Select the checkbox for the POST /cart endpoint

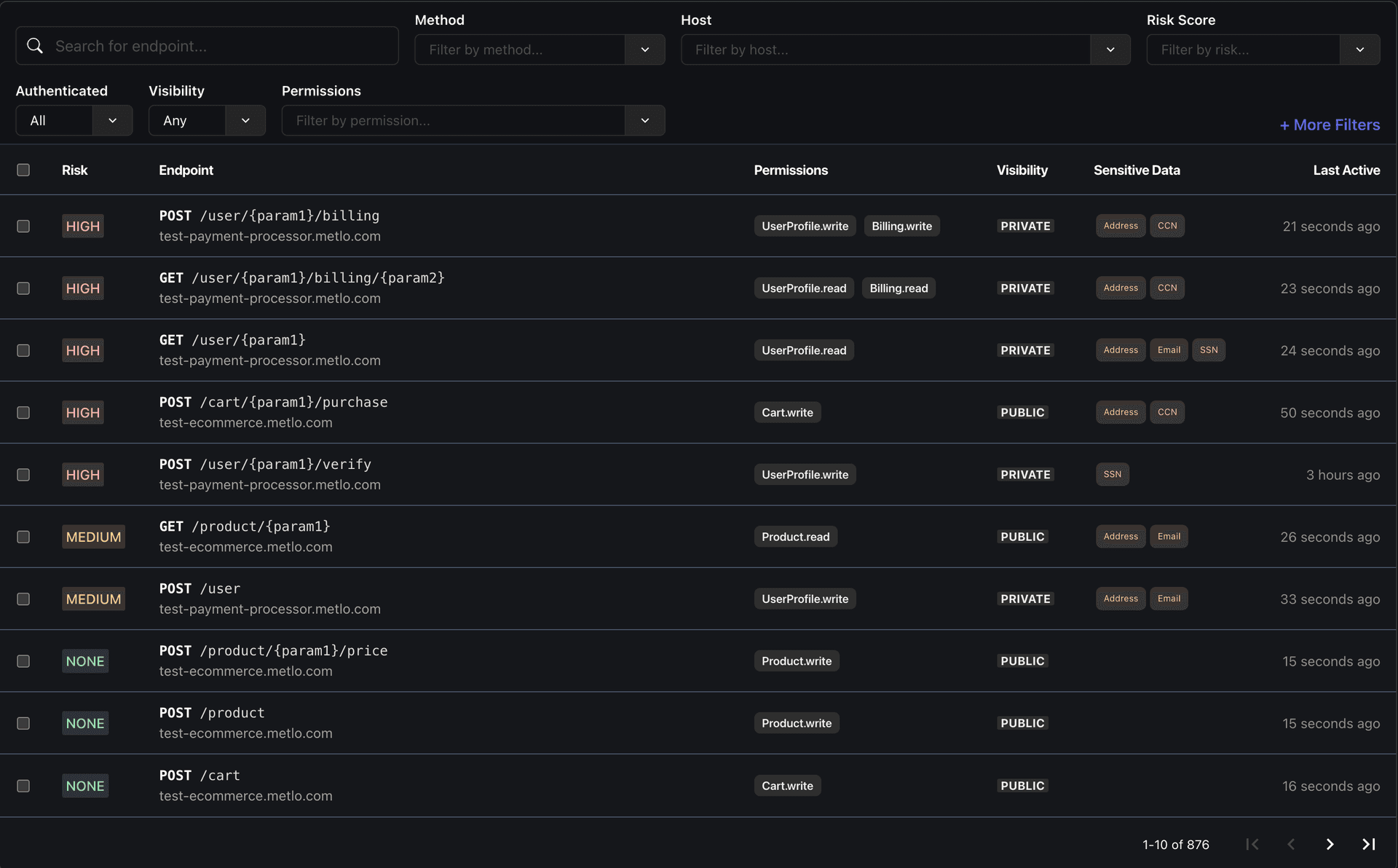coord(24,786)
